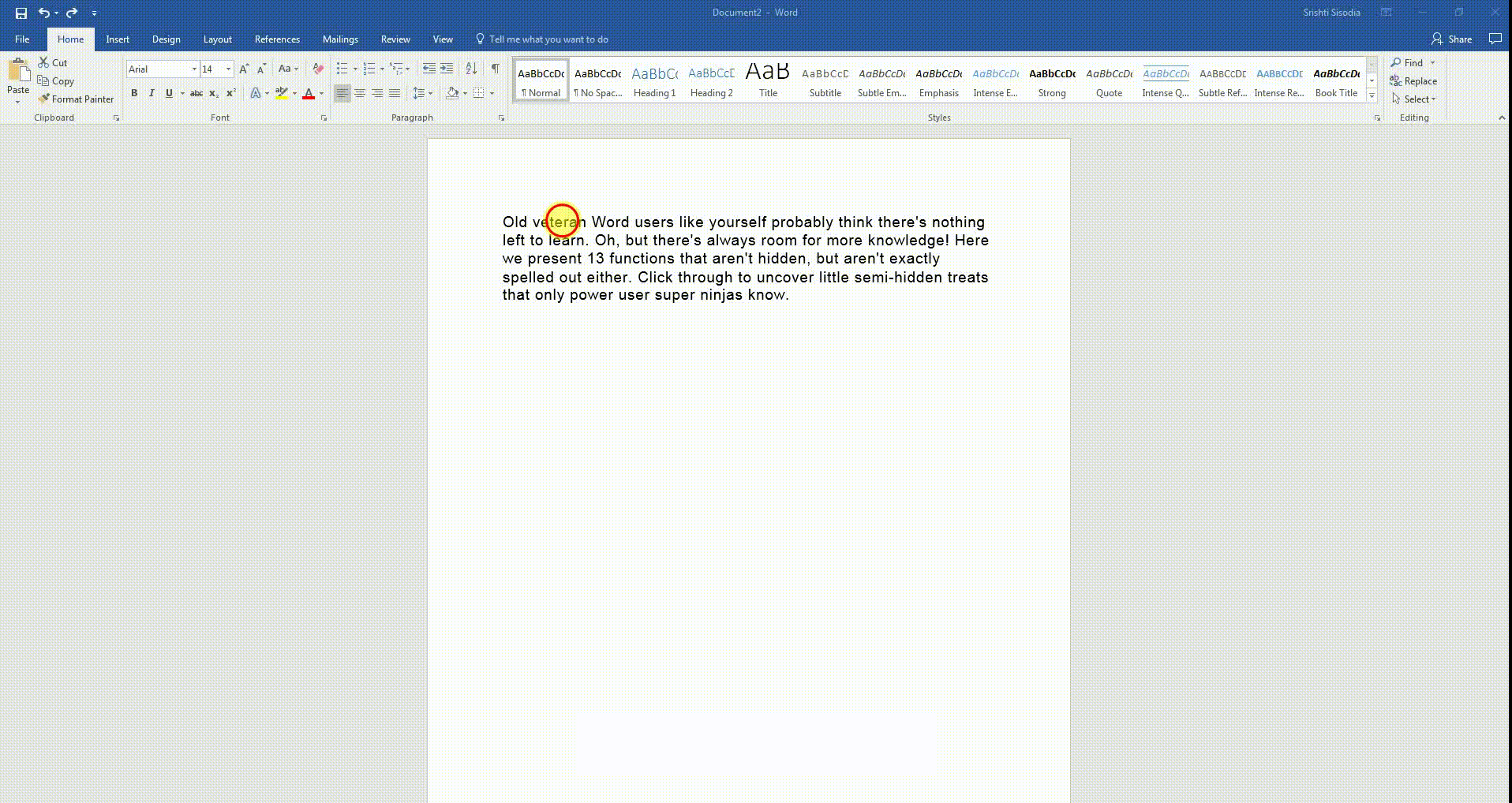The width and height of the screenshot is (1512, 803).
Task: Click the Bullets list icon
Action: tap(342, 69)
